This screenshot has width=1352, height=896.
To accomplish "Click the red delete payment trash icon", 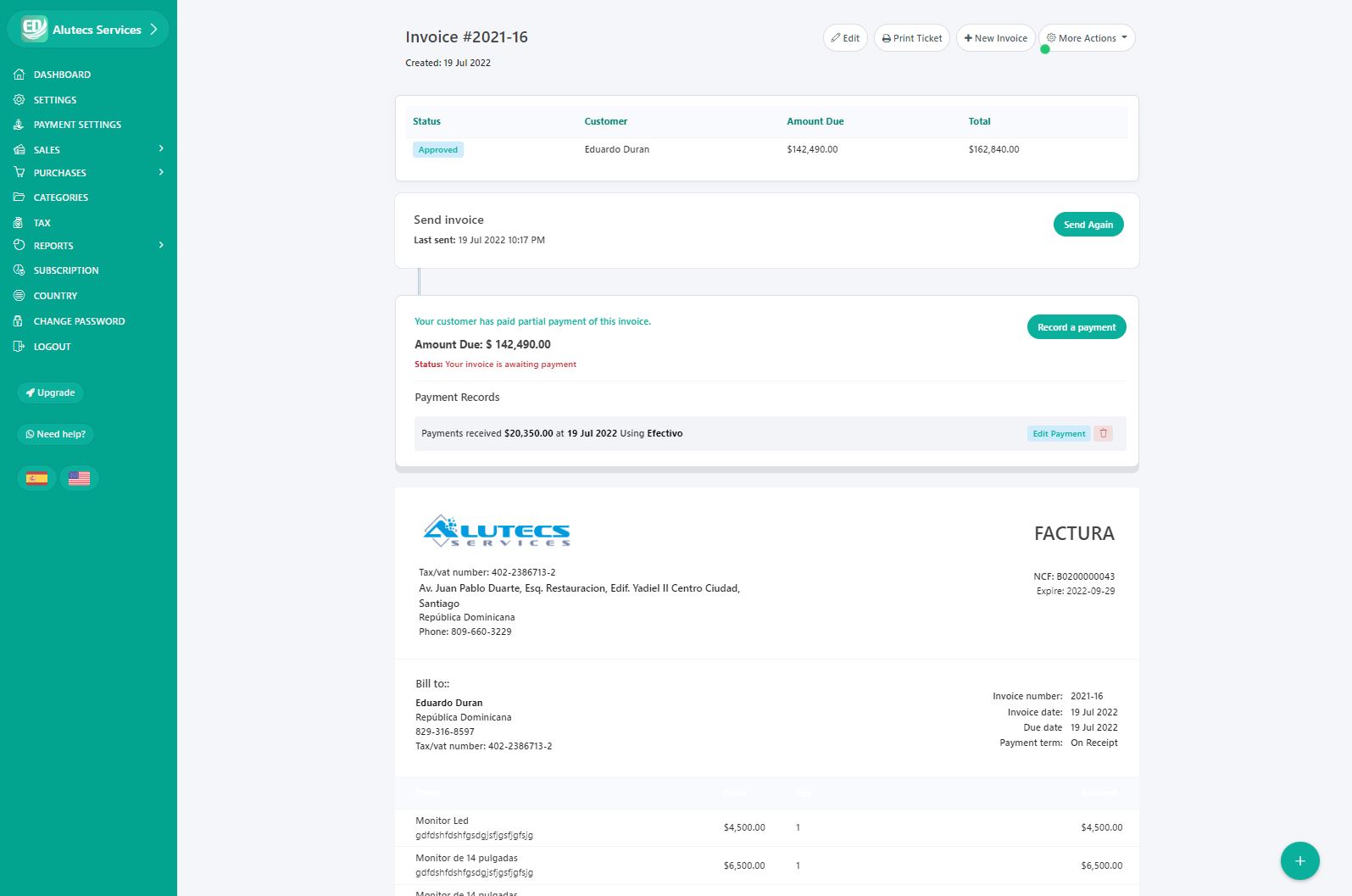I will coord(1103,433).
